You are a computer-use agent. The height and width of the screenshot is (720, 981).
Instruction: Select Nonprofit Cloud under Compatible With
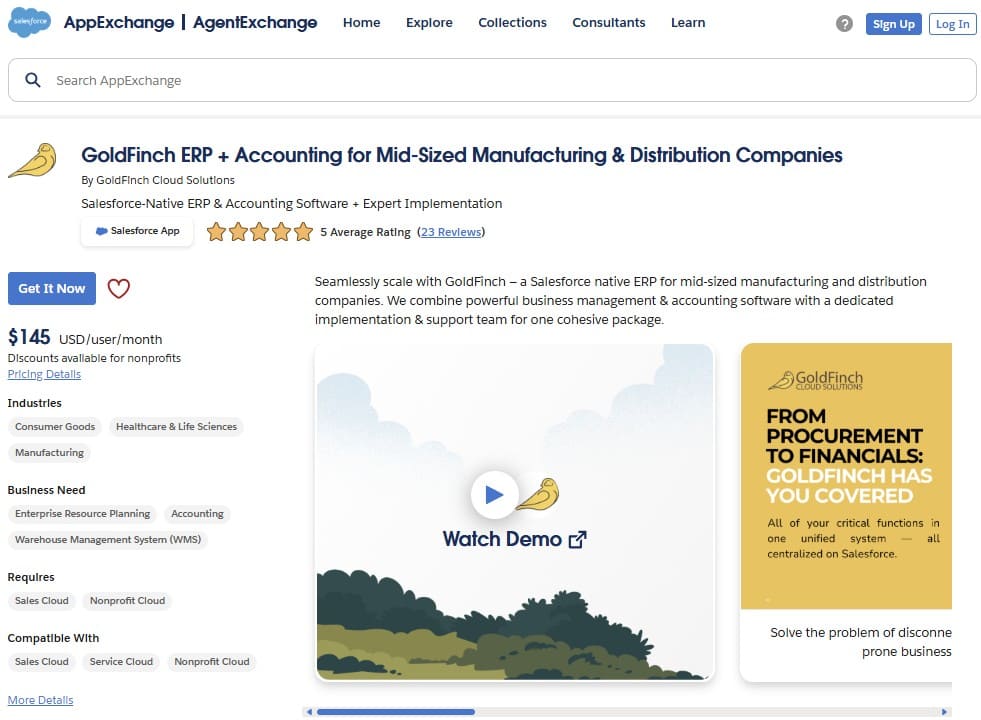212,662
